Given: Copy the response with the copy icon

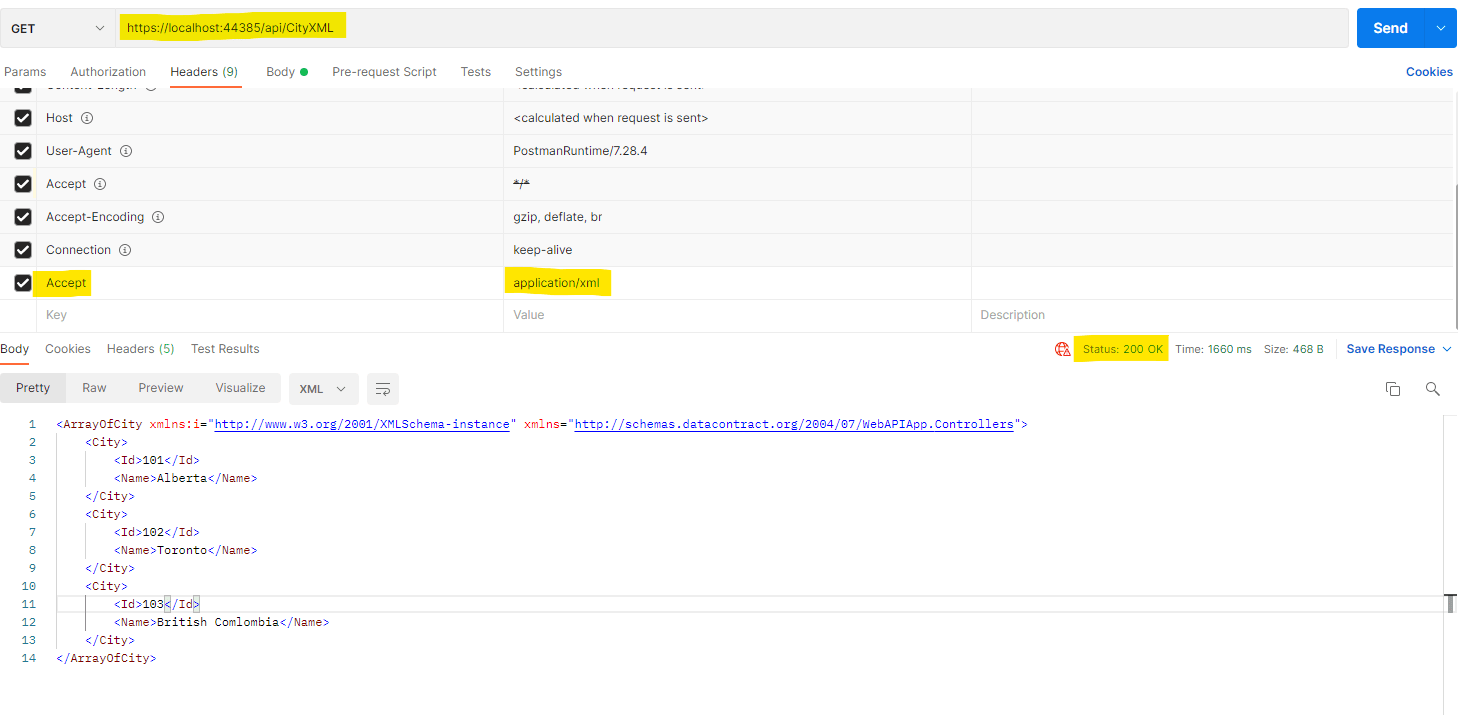Looking at the screenshot, I should click(x=1393, y=389).
